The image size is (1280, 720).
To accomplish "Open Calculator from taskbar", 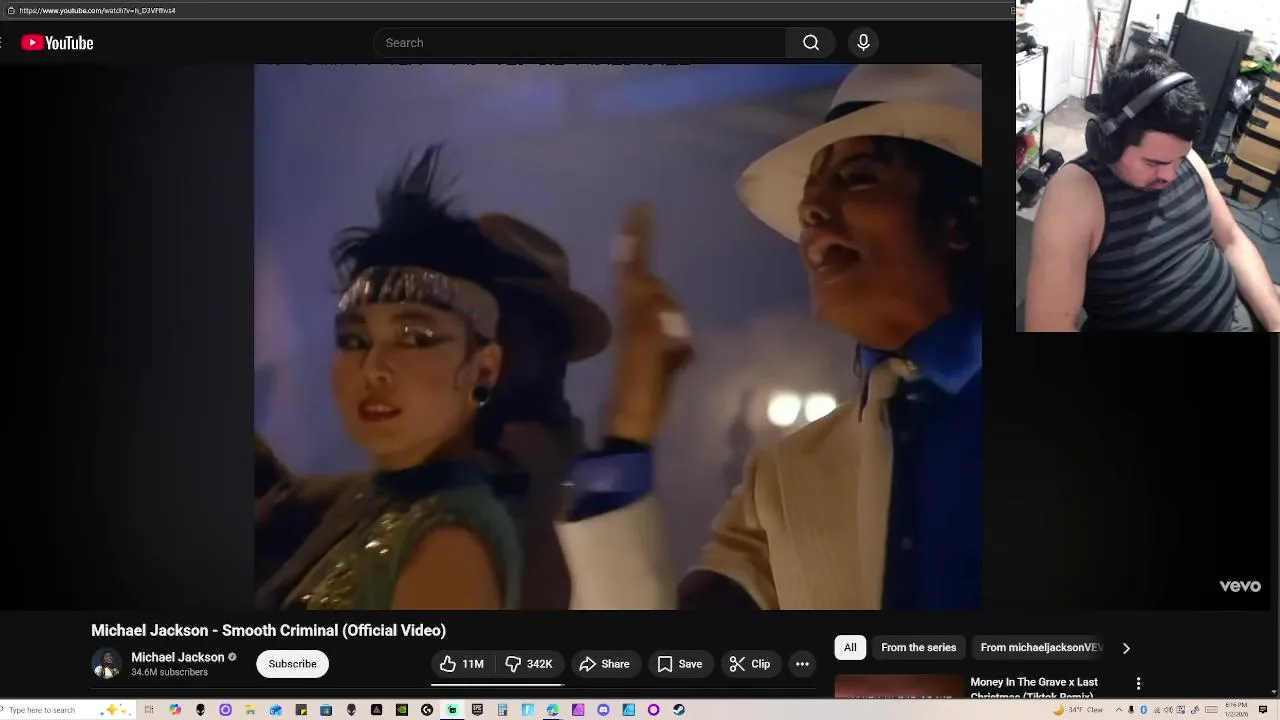I will (503, 710).
